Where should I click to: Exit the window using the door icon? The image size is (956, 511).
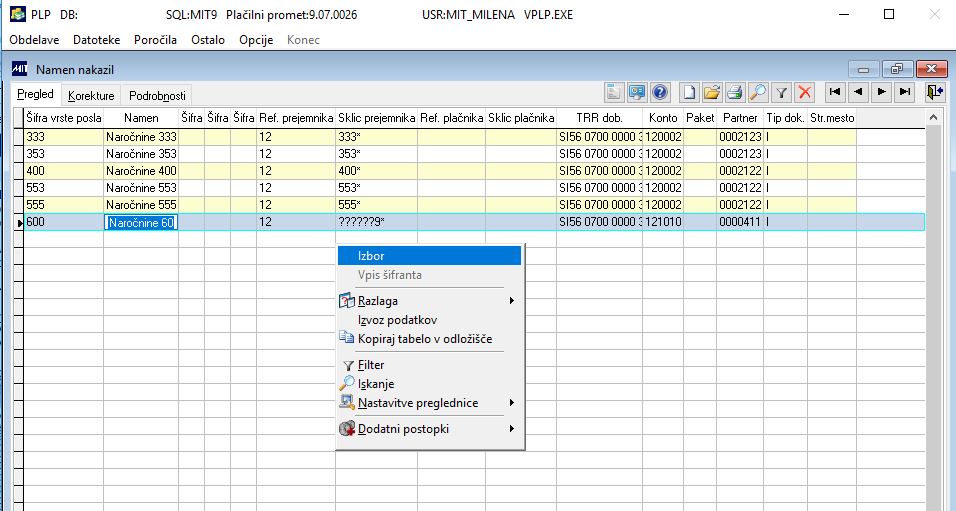tap(935, 92)
